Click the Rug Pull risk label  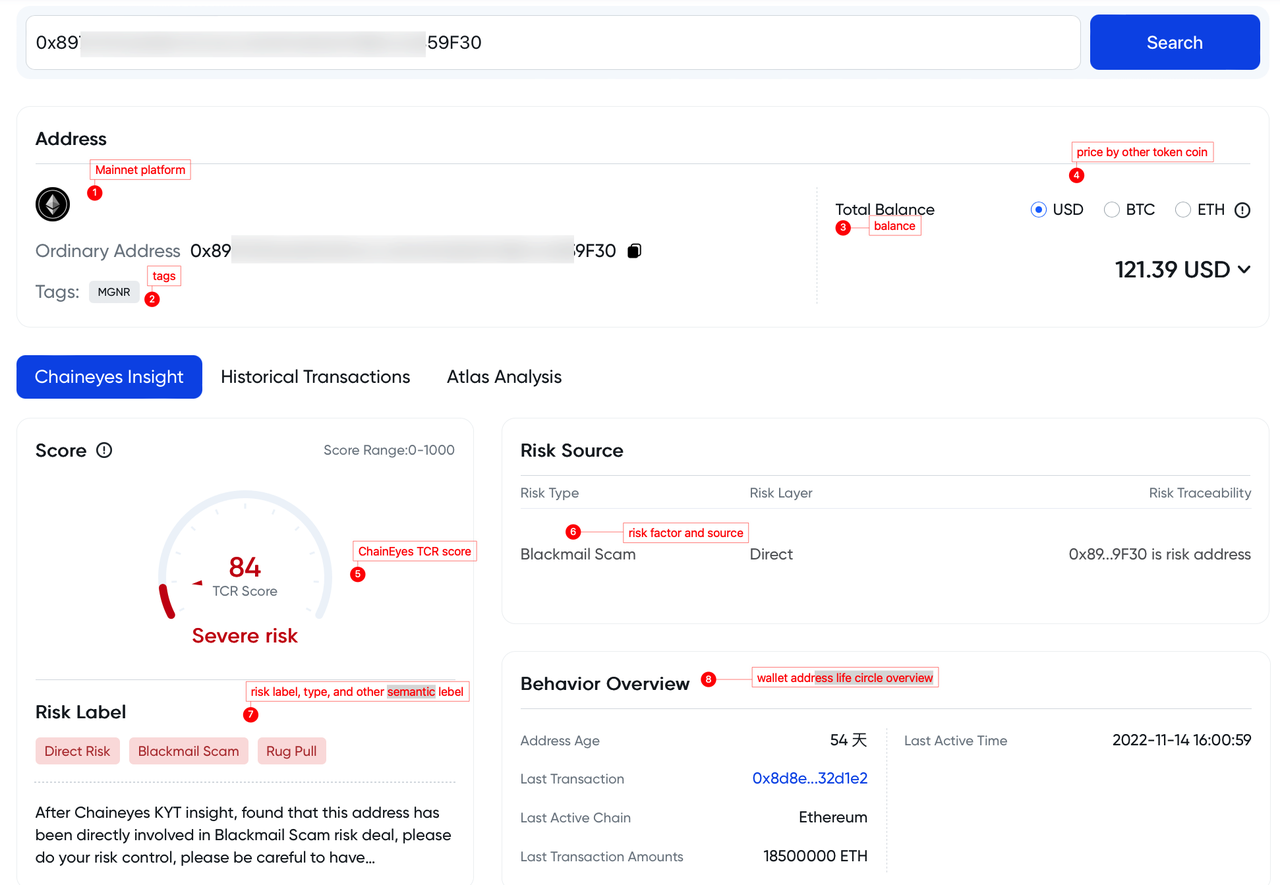pos(291,751)
